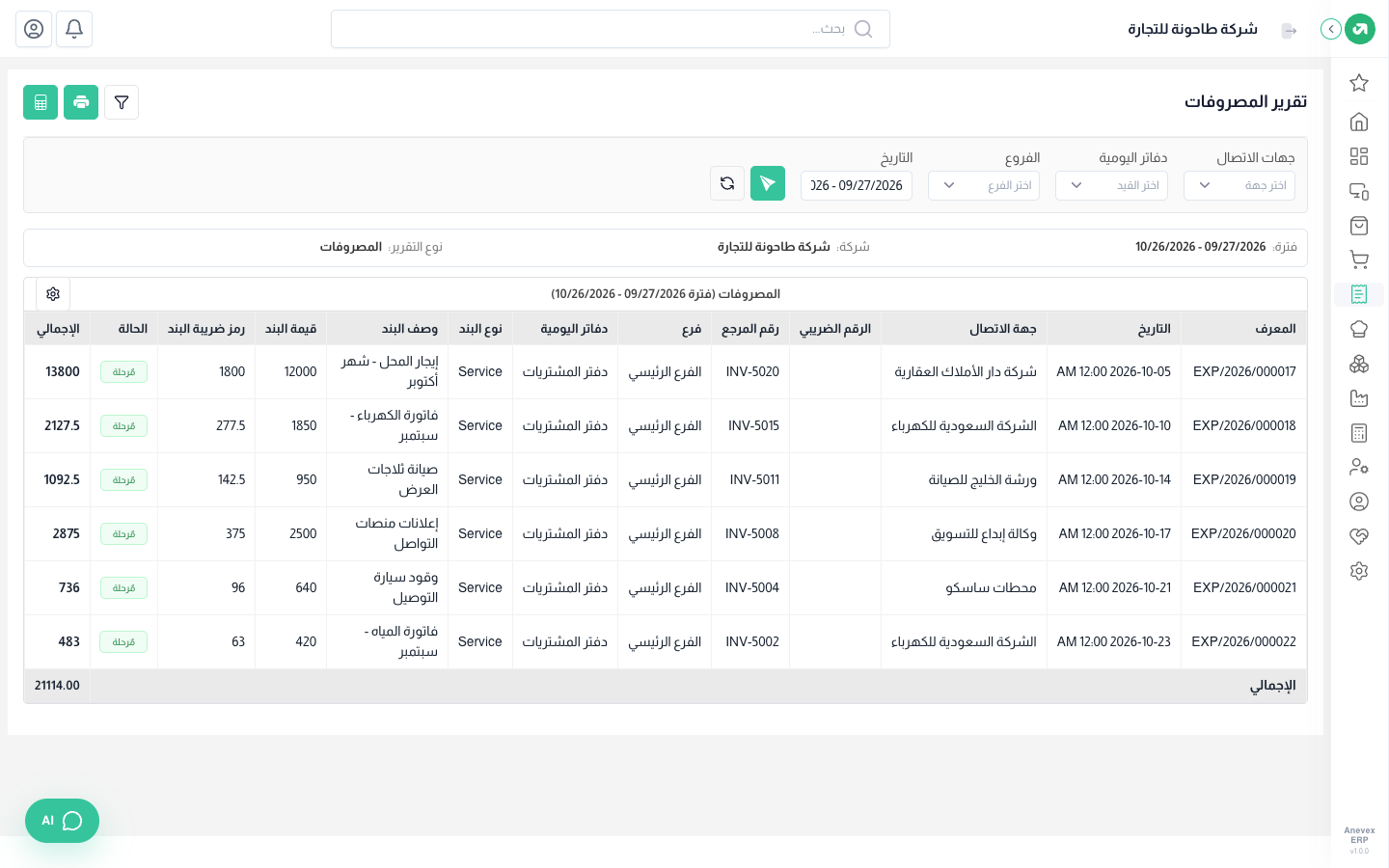This screenshot has height=868, width=1389.
Task: Open the shopping cart icon in sidebar
Action: (x=1359, y=259)
